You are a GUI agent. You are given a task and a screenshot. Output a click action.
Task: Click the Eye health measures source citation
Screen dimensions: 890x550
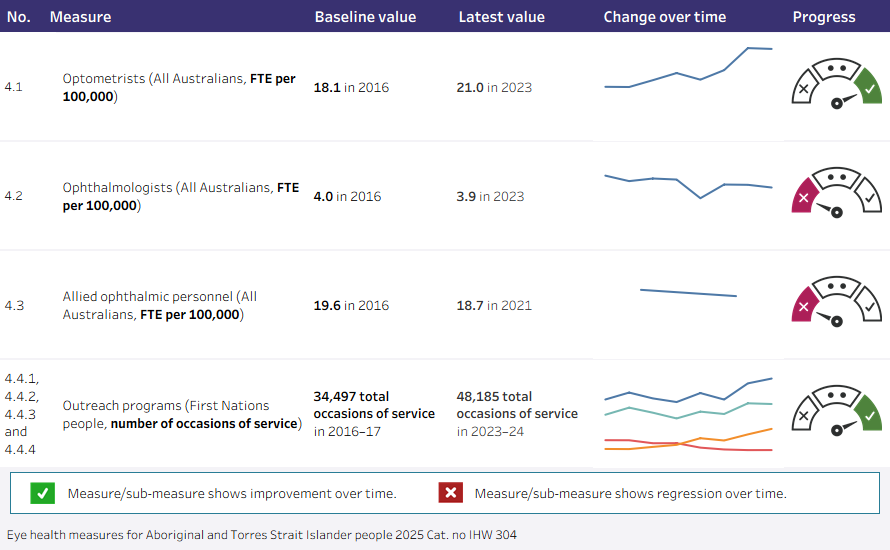coord(262,535)
